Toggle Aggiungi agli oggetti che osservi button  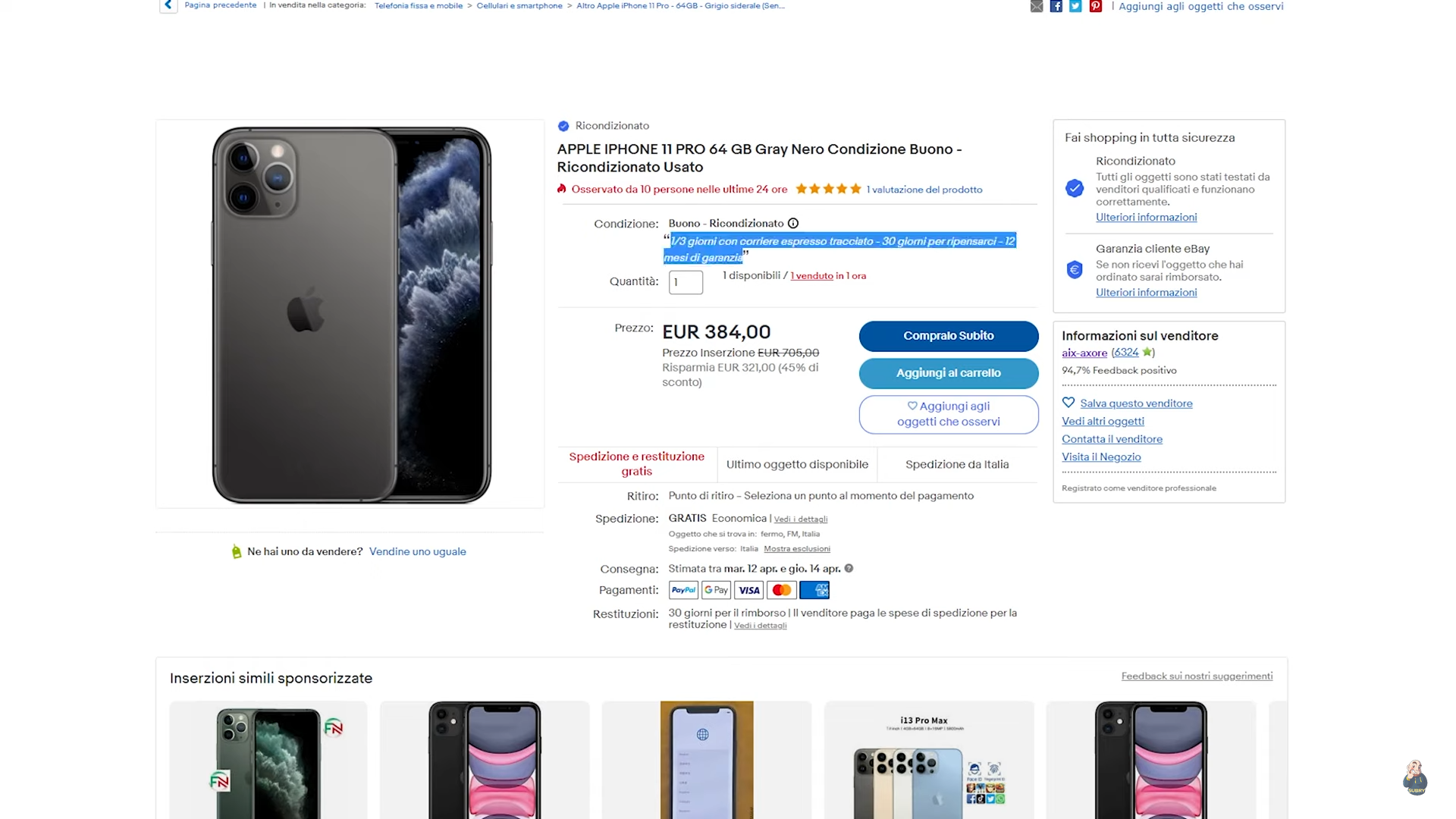(x=948, y=414)
